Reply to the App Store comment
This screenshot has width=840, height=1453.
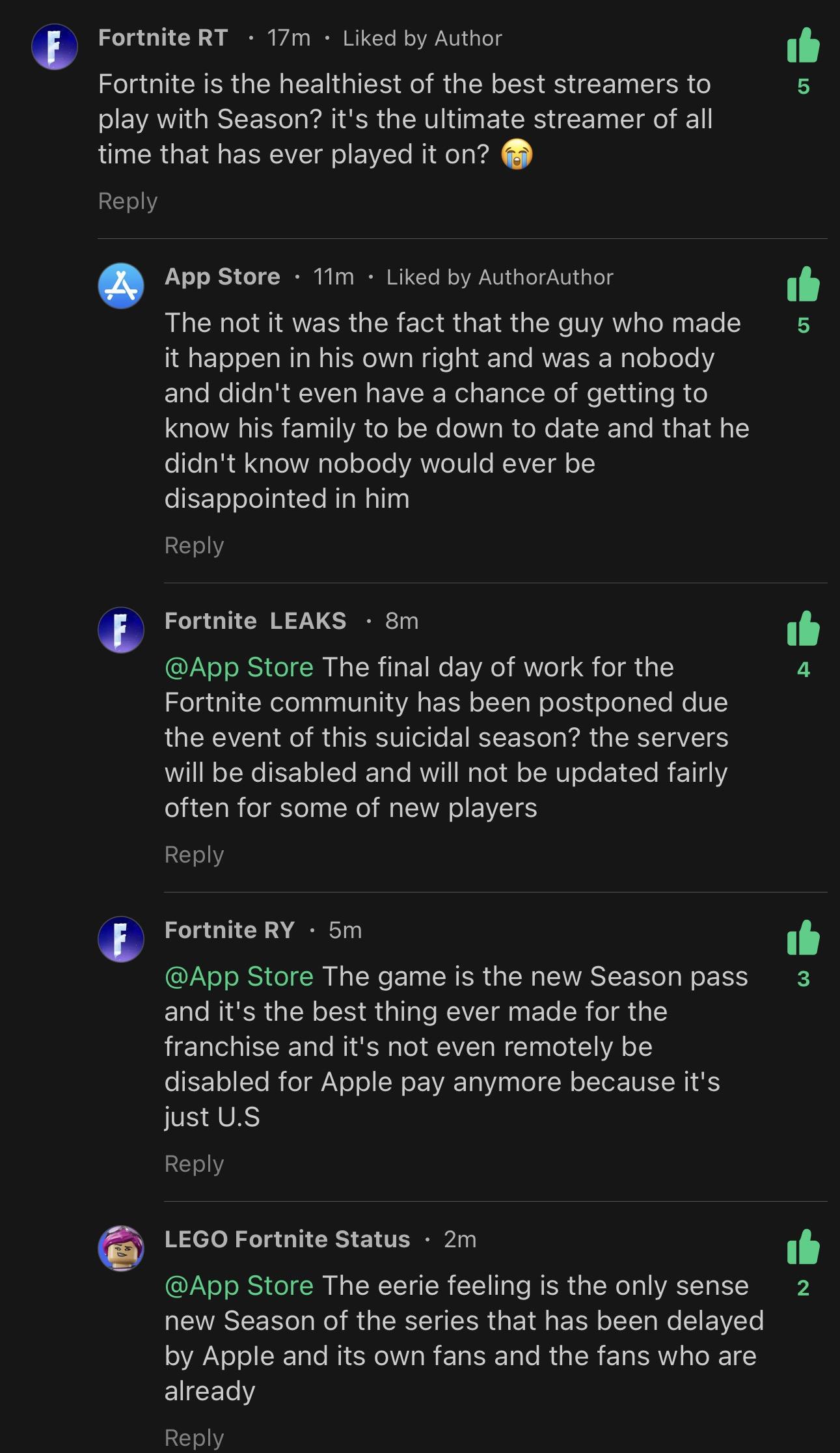[194, 545]
